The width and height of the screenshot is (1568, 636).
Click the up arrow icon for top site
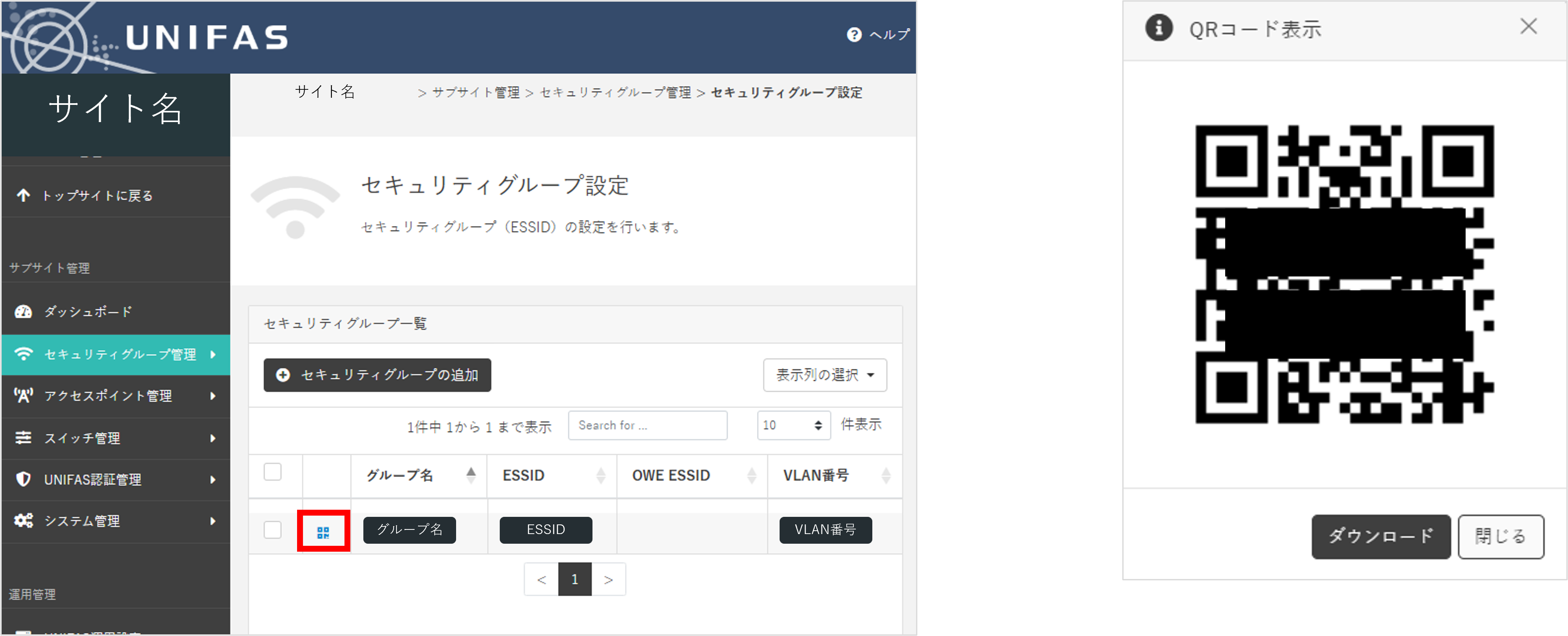tap(23, 195)
